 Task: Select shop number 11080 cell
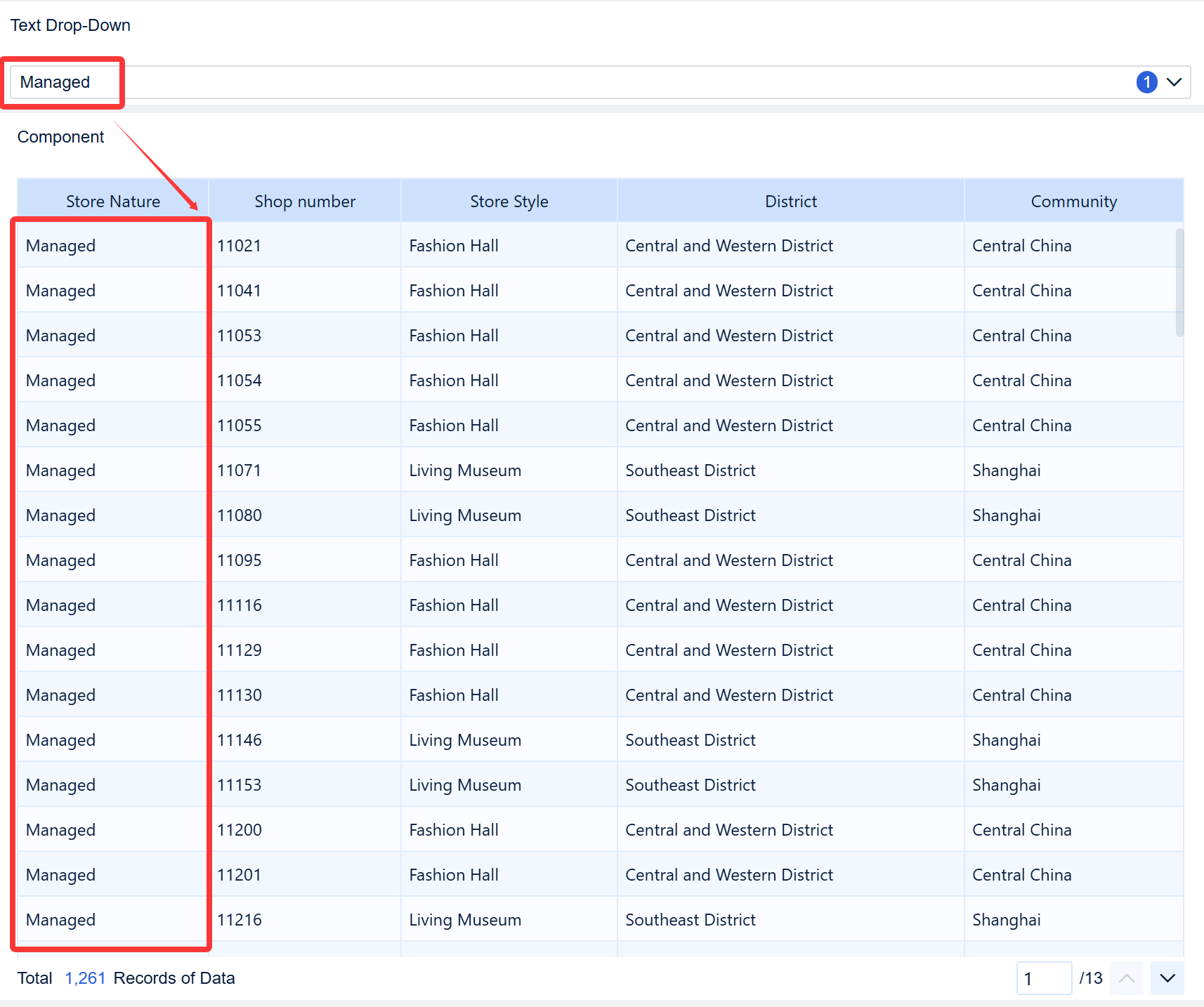tap(305, 515)
